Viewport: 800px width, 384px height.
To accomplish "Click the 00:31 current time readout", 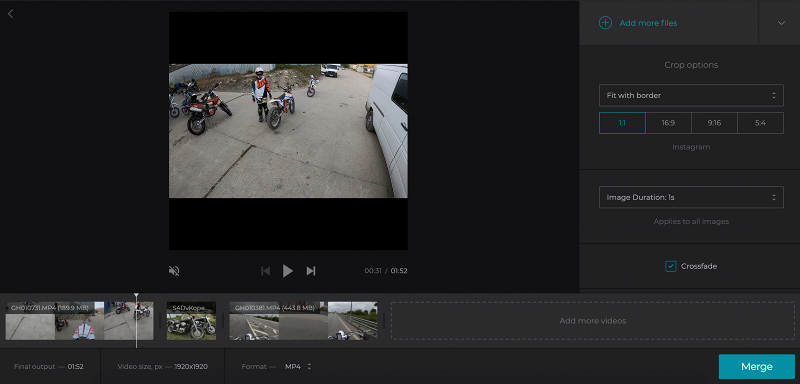I will pyautogui.click(x=372, y=271).
